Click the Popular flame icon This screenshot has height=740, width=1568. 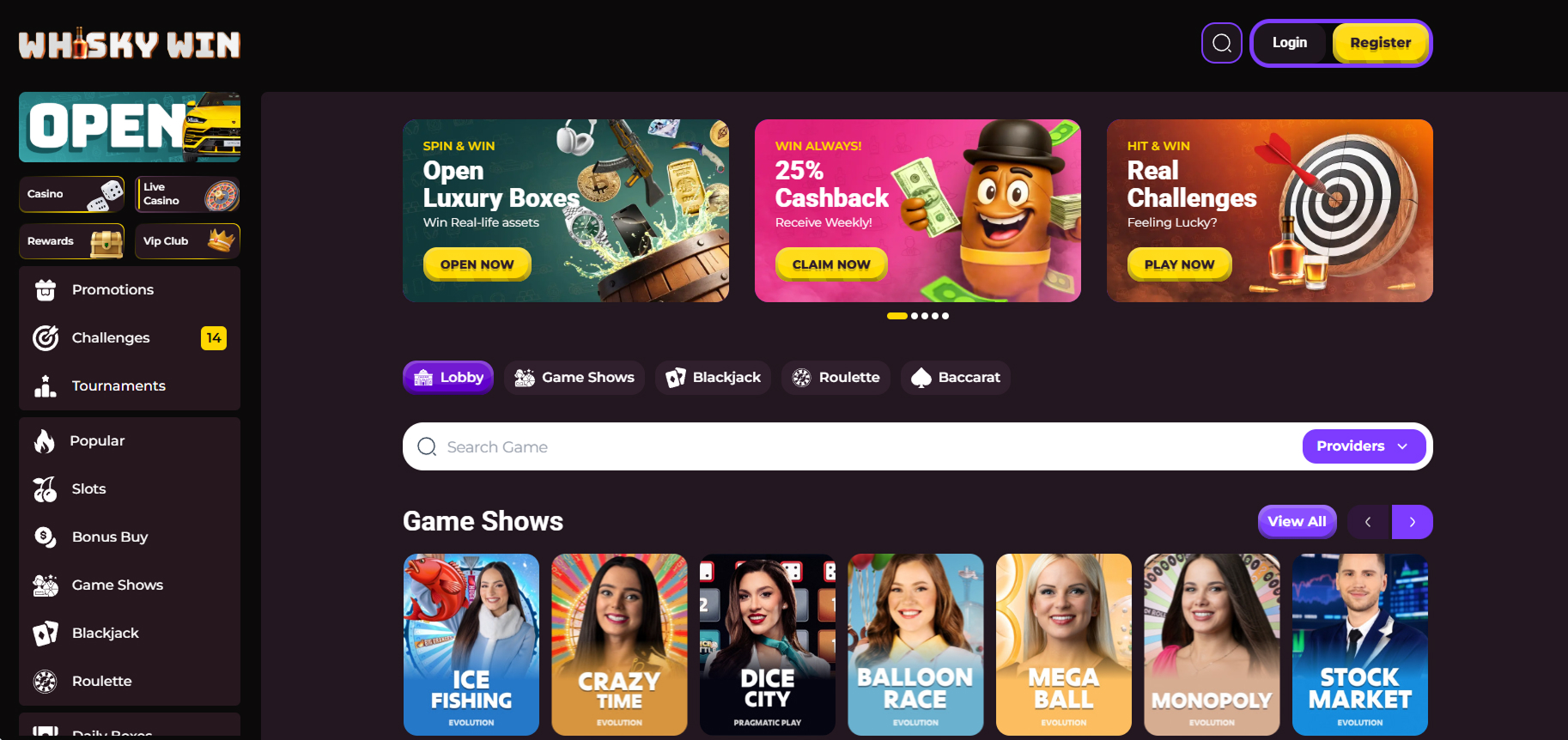point(45,441)
